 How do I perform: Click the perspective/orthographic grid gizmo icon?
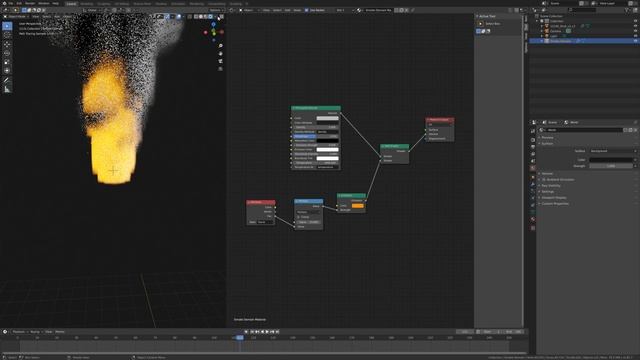[220, 69]
